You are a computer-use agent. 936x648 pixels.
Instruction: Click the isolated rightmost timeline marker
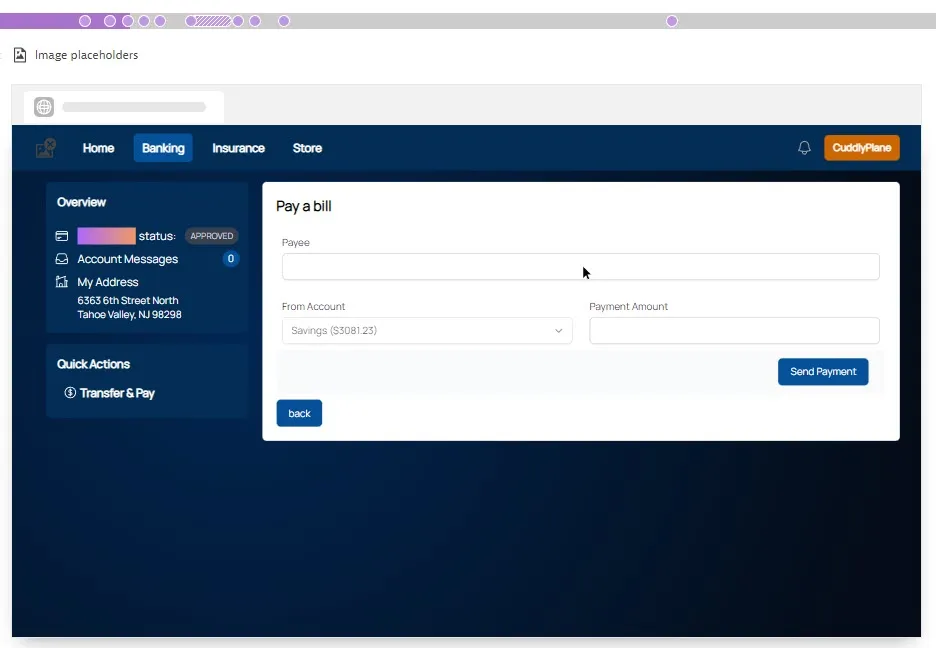coord(672,21)
